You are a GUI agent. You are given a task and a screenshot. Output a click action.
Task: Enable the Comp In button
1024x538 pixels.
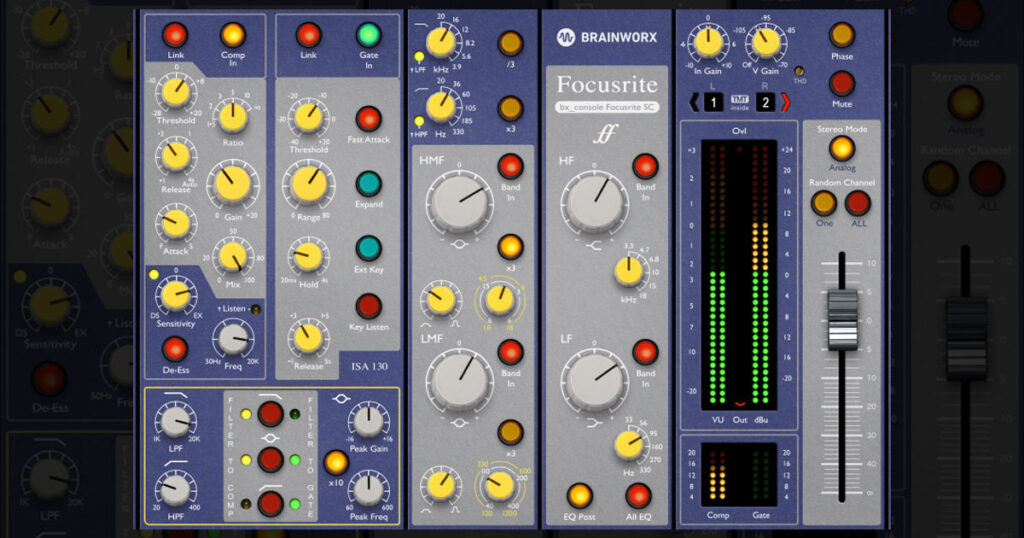point(232,35)
